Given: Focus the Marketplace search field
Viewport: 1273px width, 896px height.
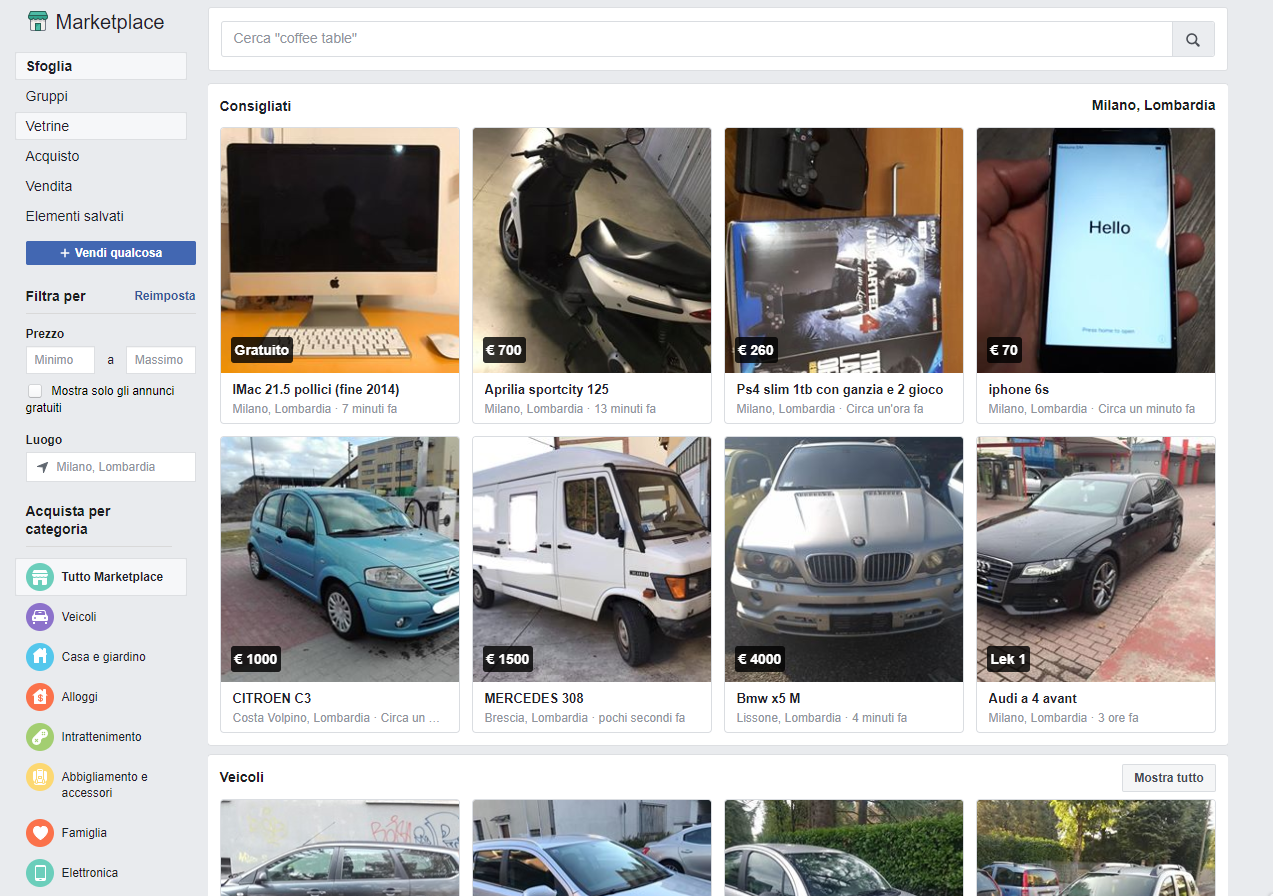Looking at the screenshot, I should [697, 39].
